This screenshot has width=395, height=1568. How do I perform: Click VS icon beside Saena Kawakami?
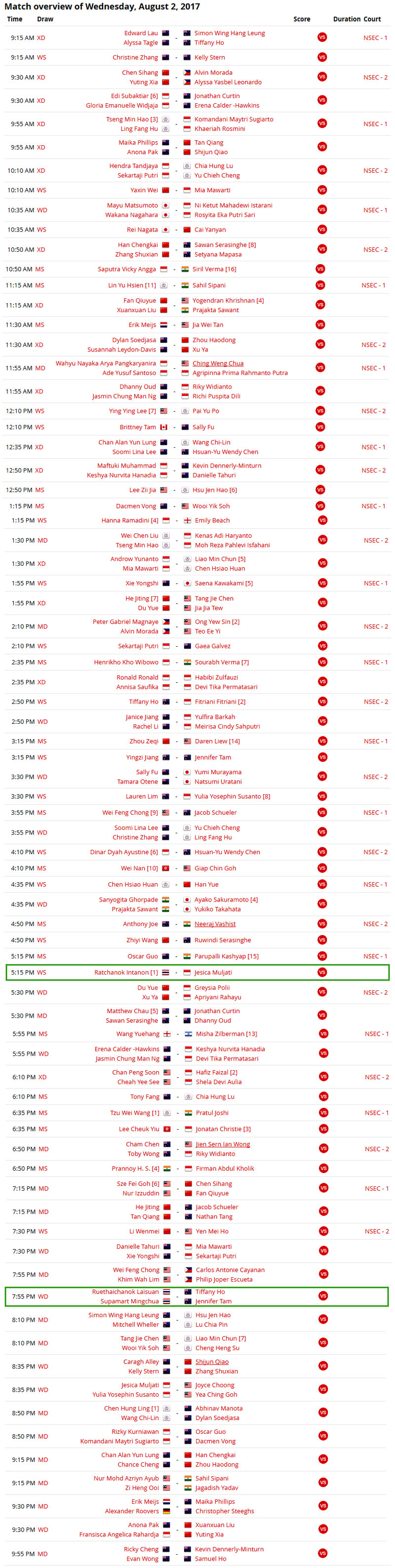click(x=322, y=583)
